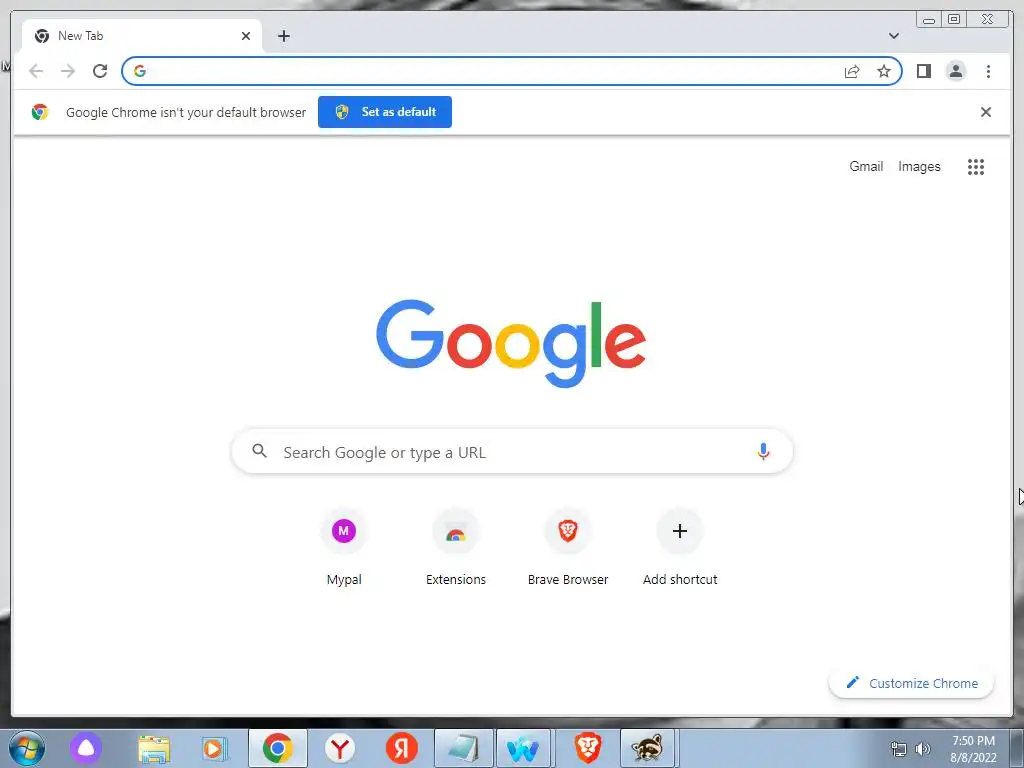Open the profile avatar menu
This screenshot has width=1024, height=768.
click(955, 71)
